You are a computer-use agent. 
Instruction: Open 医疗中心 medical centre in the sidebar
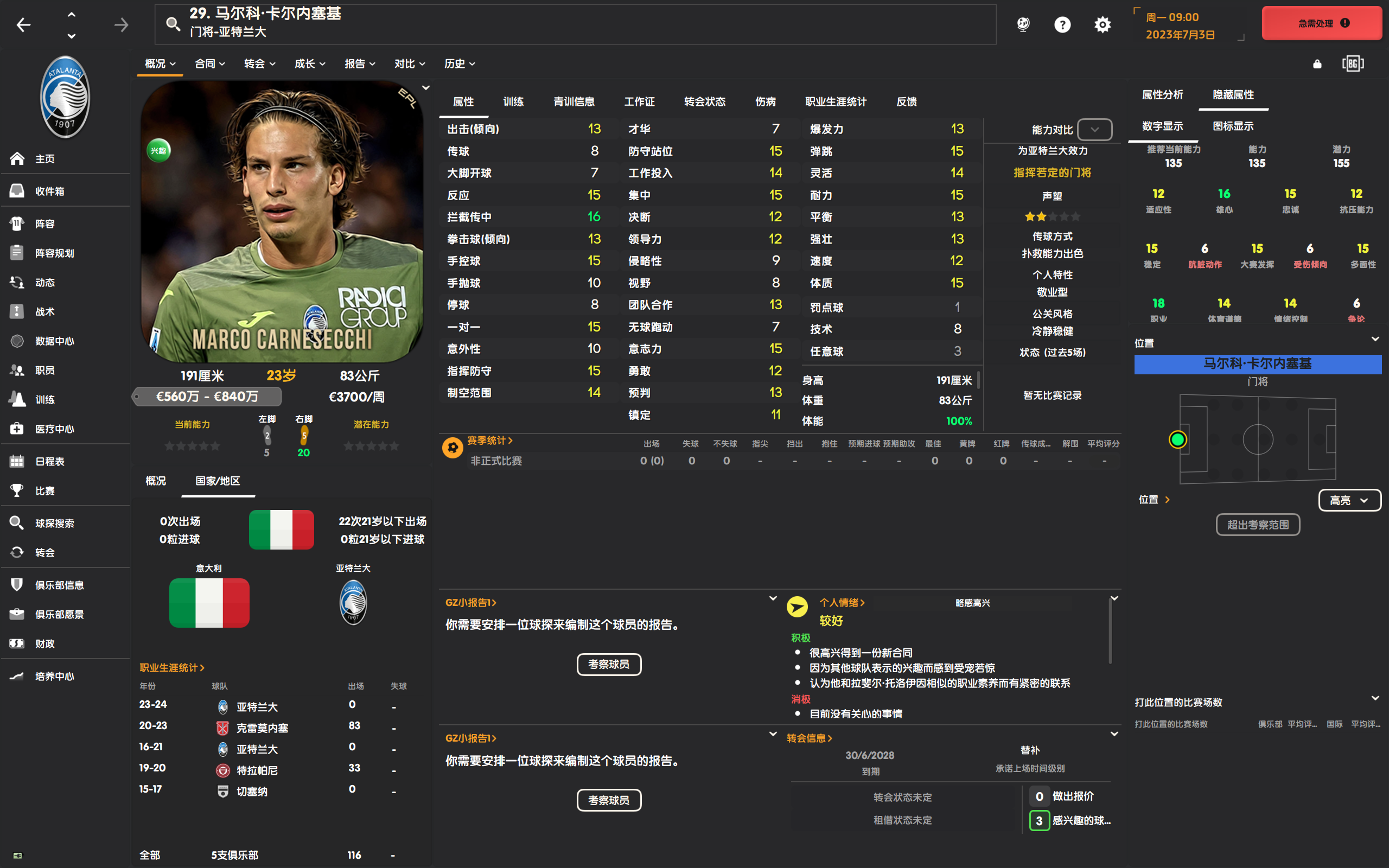pyautogui.click(x=17, y=429)
